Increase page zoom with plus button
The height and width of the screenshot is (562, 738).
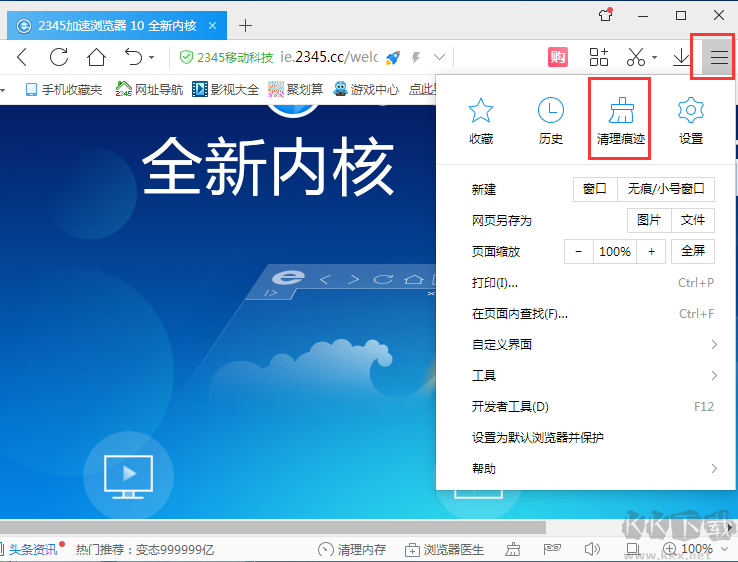point(651,251)
